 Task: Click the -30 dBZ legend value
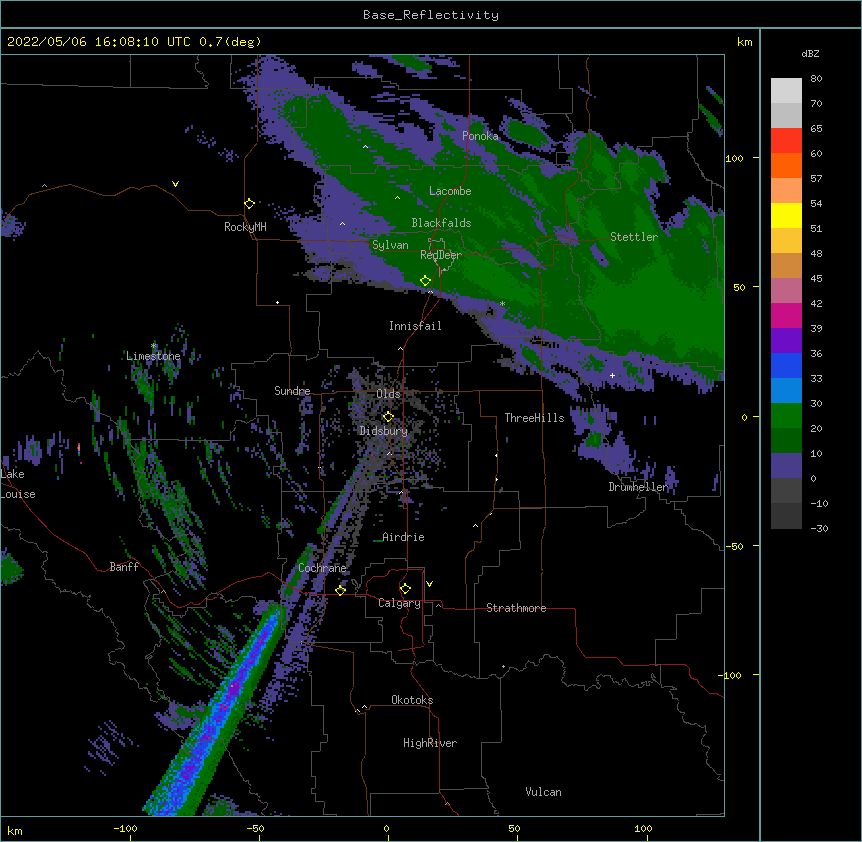point(819,529)
